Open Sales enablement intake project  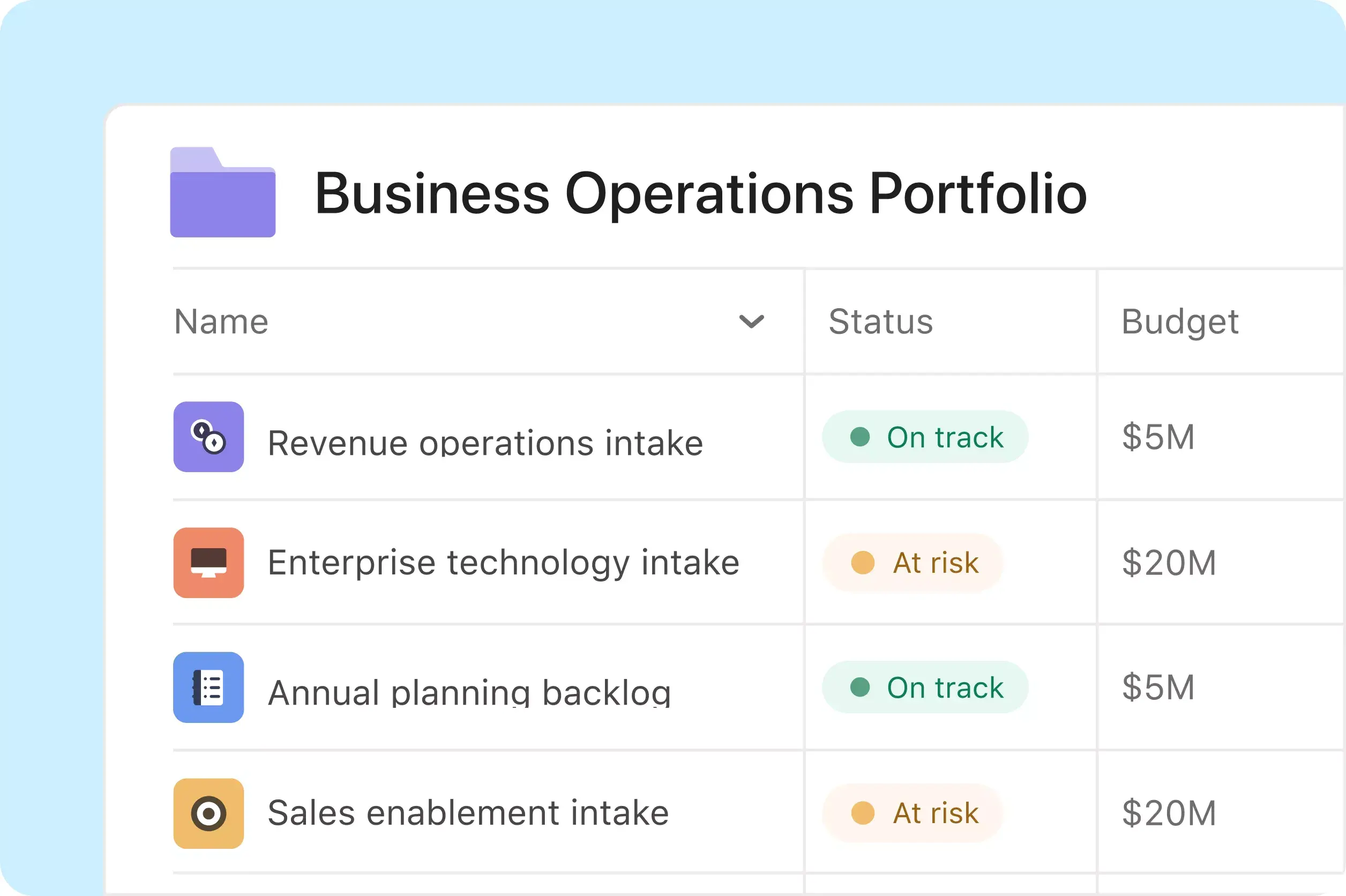468,813
